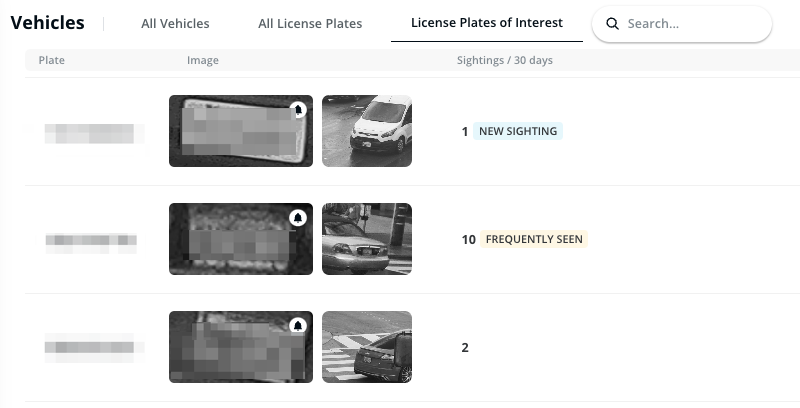Image resolution: width=800 pixels, height=408 pixels.
Task: Click the bell icon on the second plate image
Action: pos(298,218)
